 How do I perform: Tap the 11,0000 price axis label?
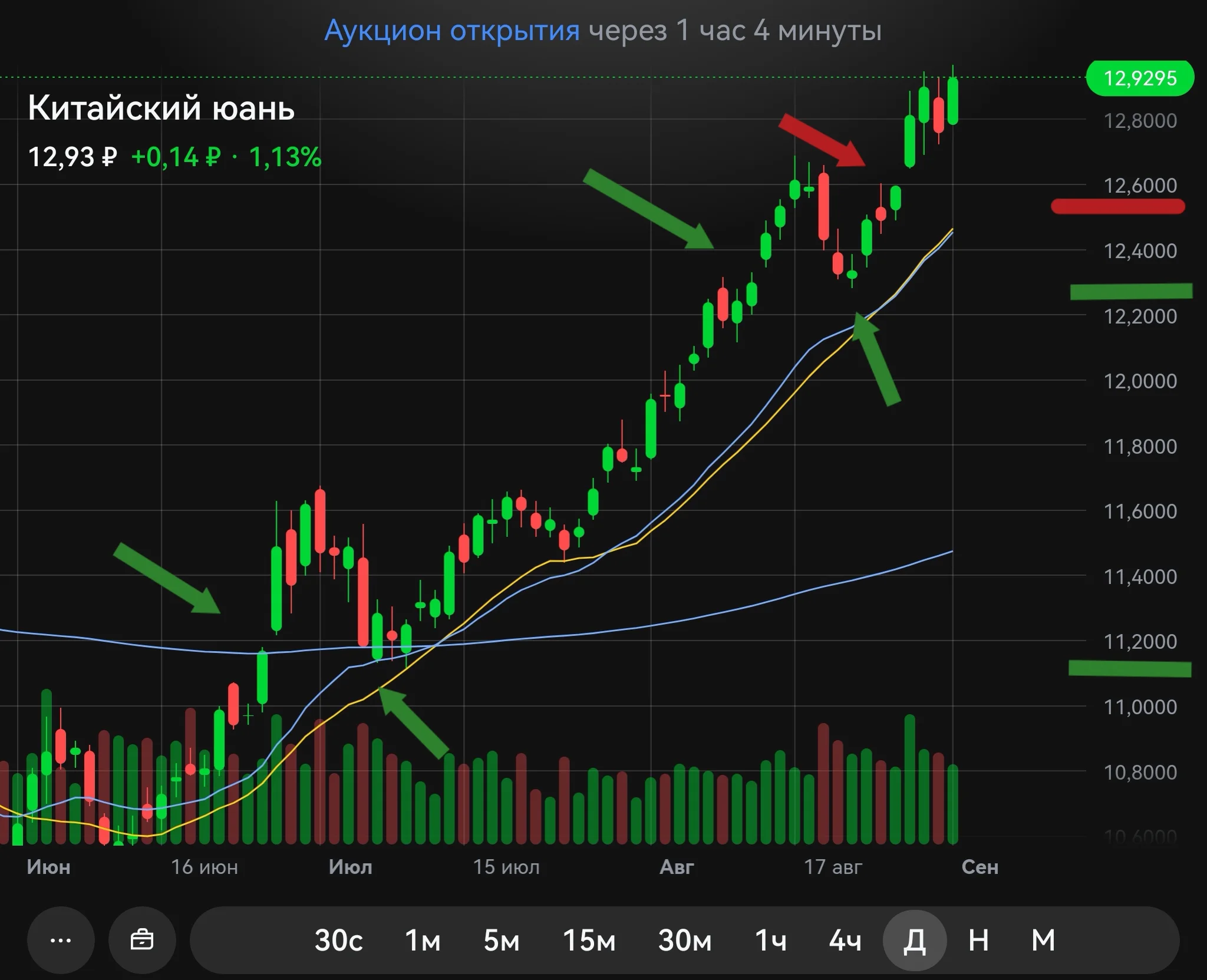pyautogui.click(x=1140, y=707)
